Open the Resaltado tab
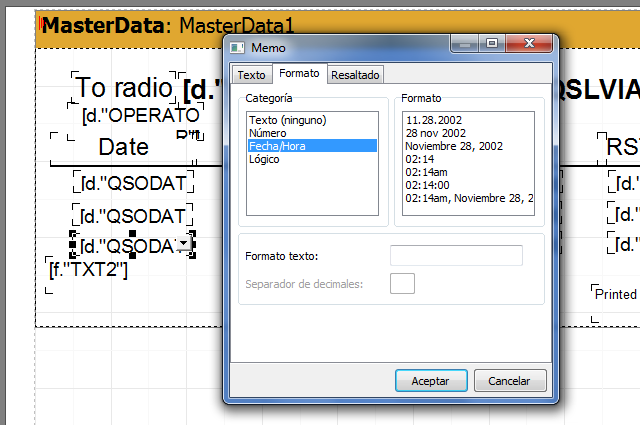 coord(355,75)
